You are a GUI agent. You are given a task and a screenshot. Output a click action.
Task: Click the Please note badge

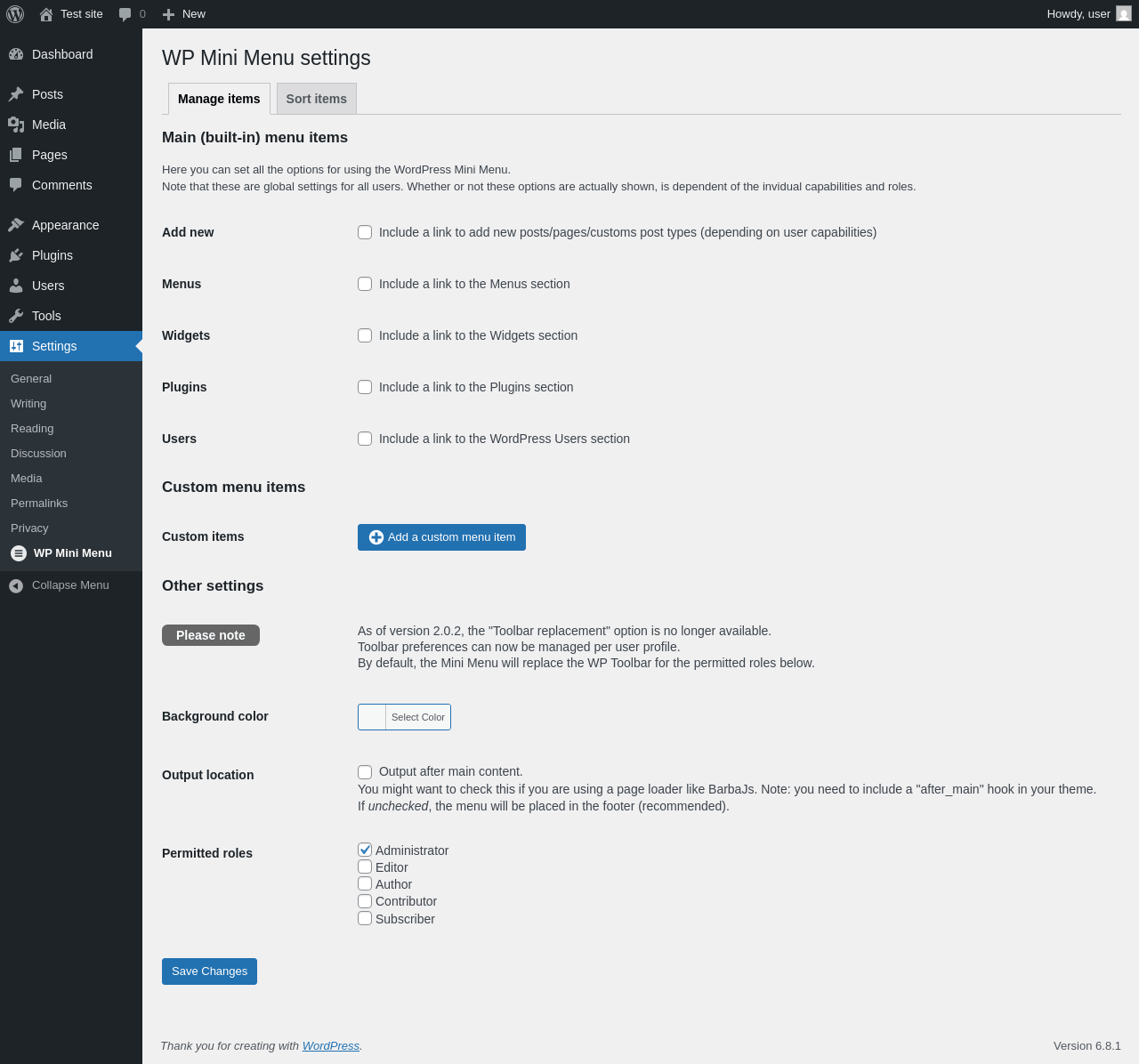pos(211,635)
